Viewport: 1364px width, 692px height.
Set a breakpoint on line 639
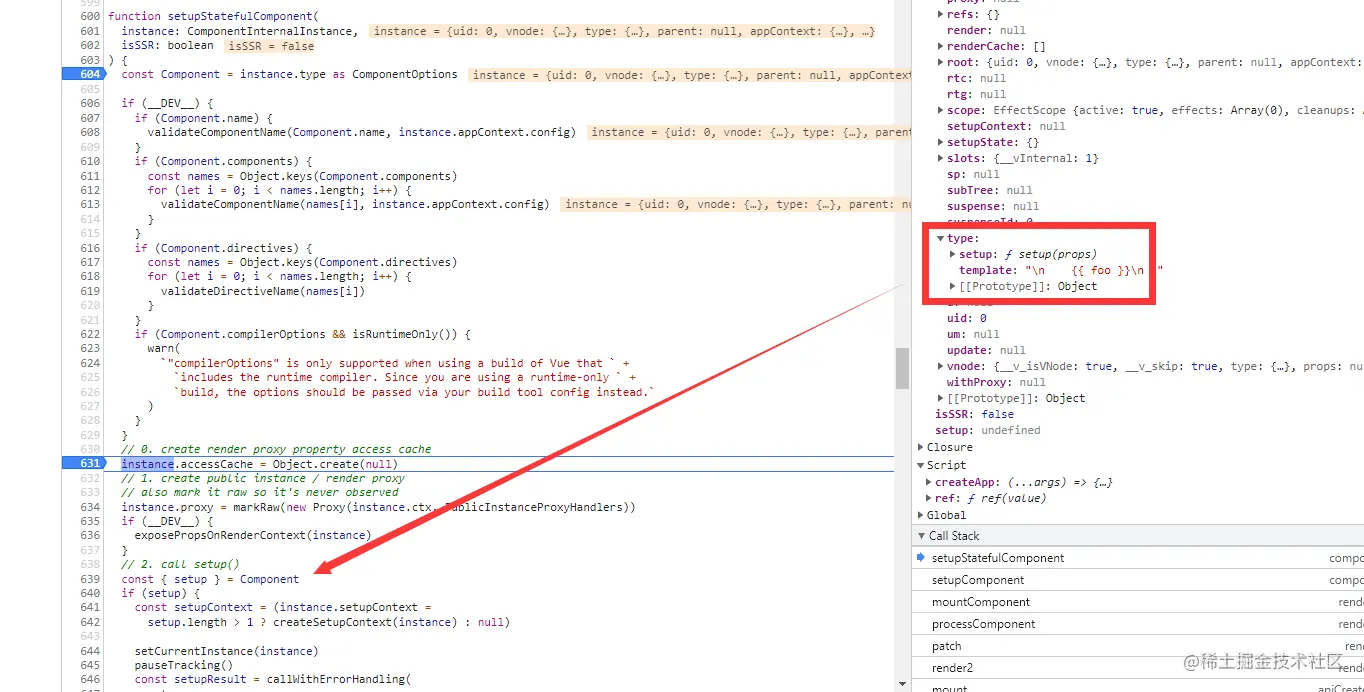90,579
